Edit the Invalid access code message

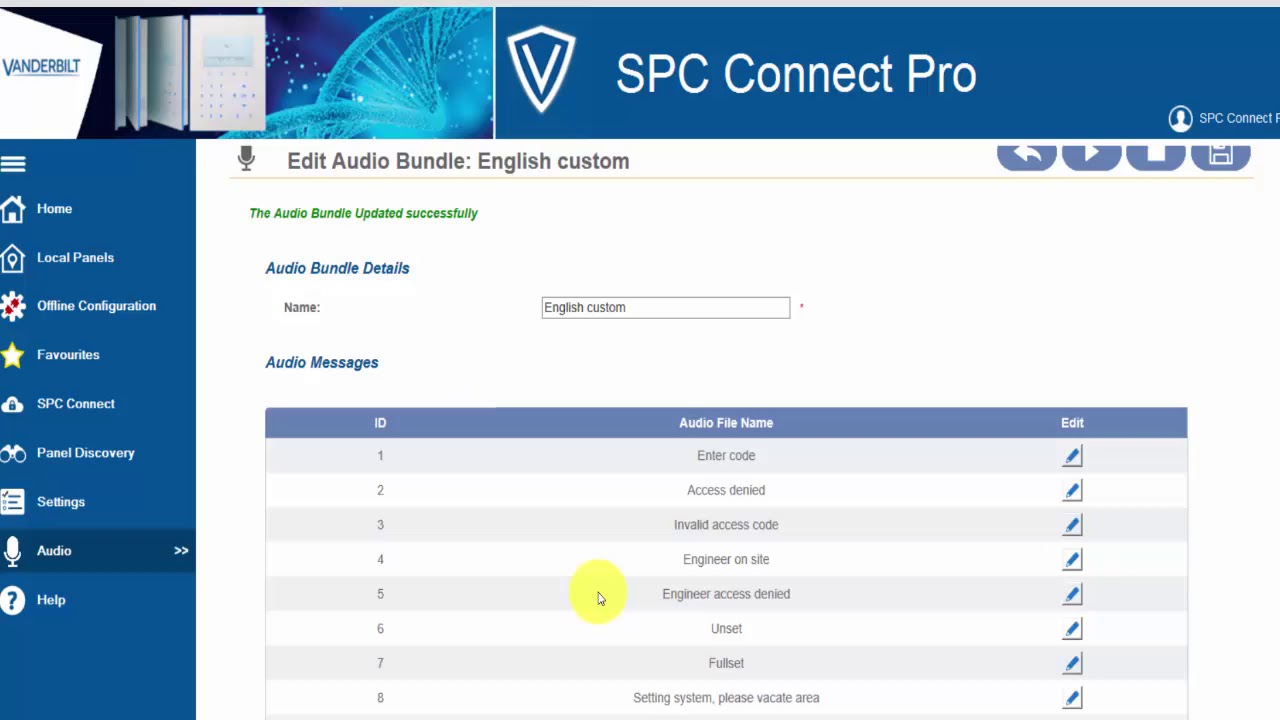1072,525
